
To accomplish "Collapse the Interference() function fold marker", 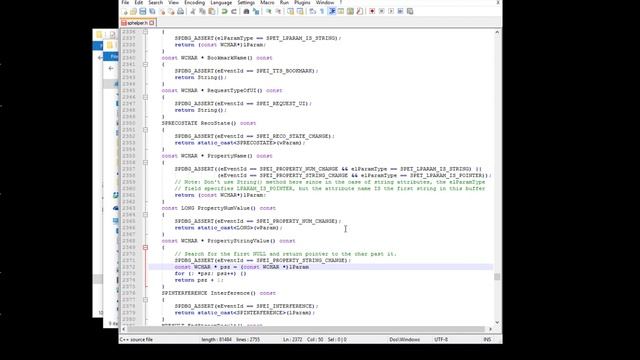I will pyautogui.click(x=145, y=300).
